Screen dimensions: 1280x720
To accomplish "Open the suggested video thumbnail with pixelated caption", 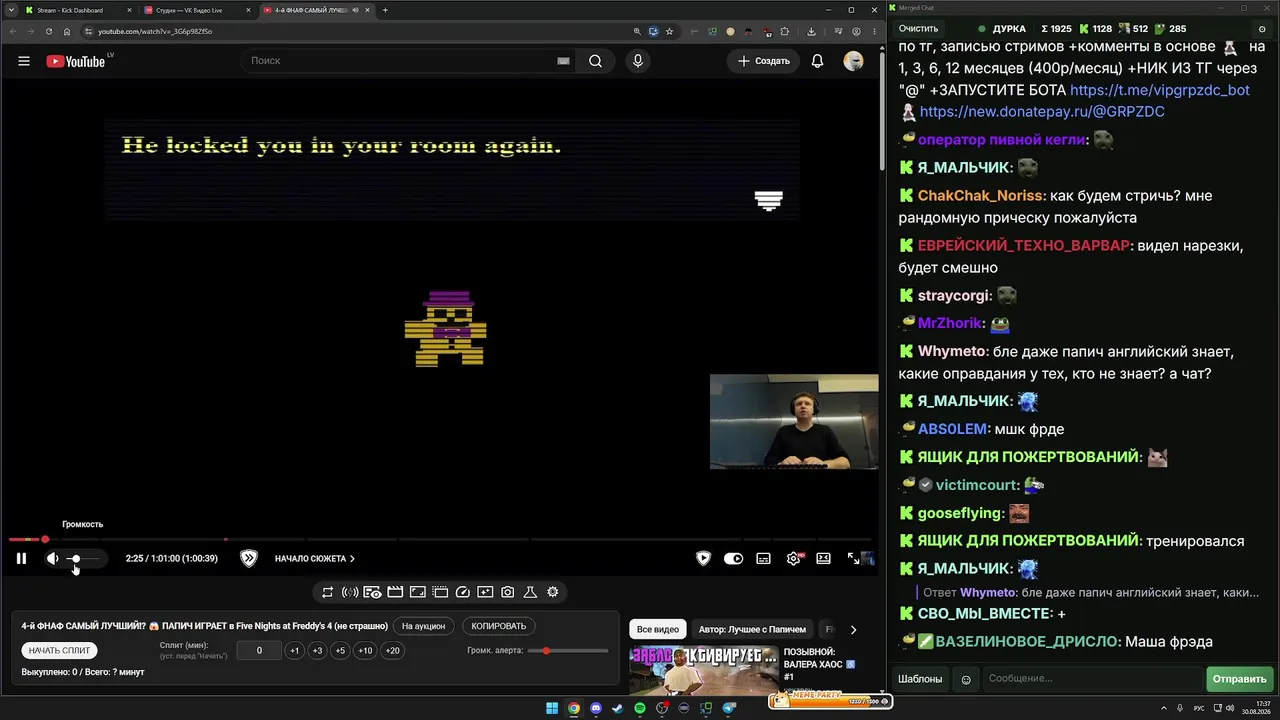I will (x=703, y=670).
